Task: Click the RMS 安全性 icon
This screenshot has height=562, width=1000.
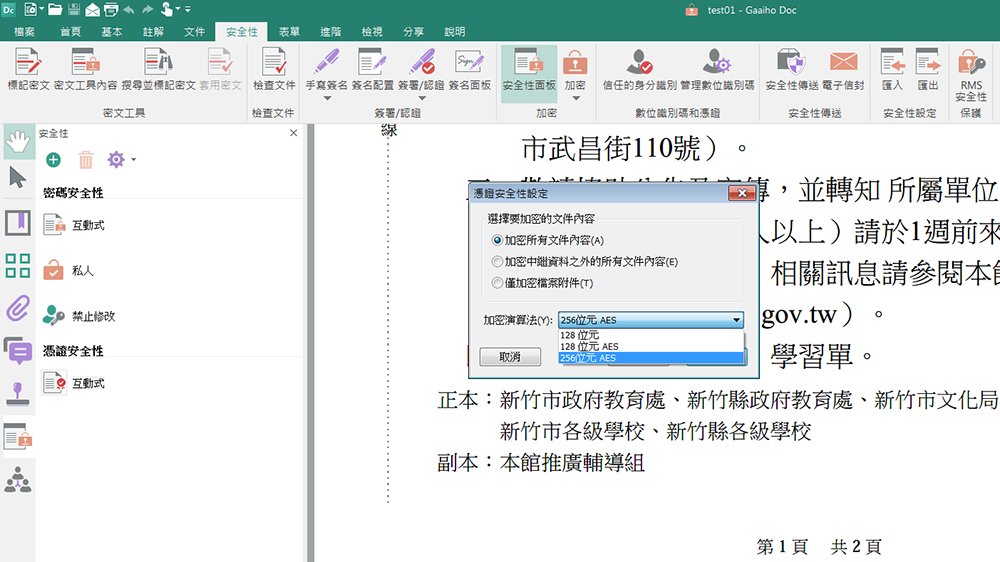Action: tap(970, 63)
